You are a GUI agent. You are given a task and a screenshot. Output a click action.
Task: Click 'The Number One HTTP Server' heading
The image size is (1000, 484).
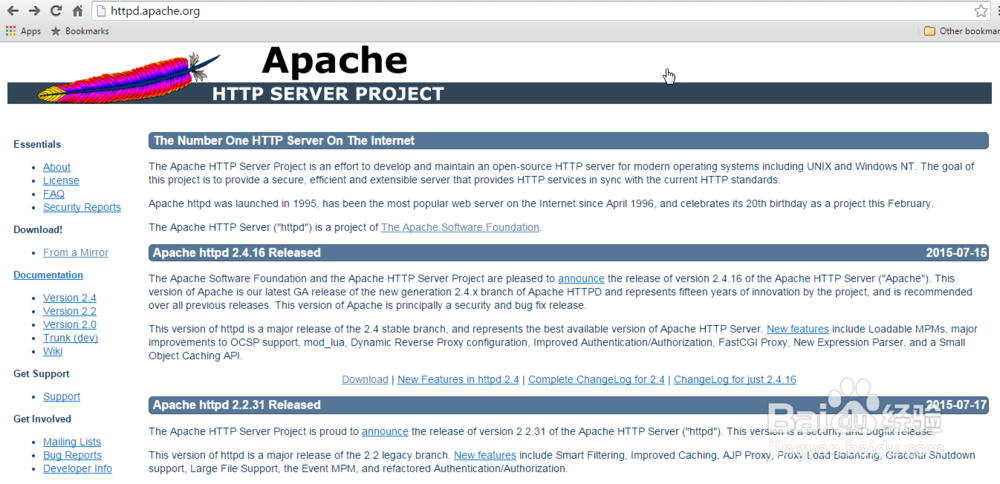point(284,141)
